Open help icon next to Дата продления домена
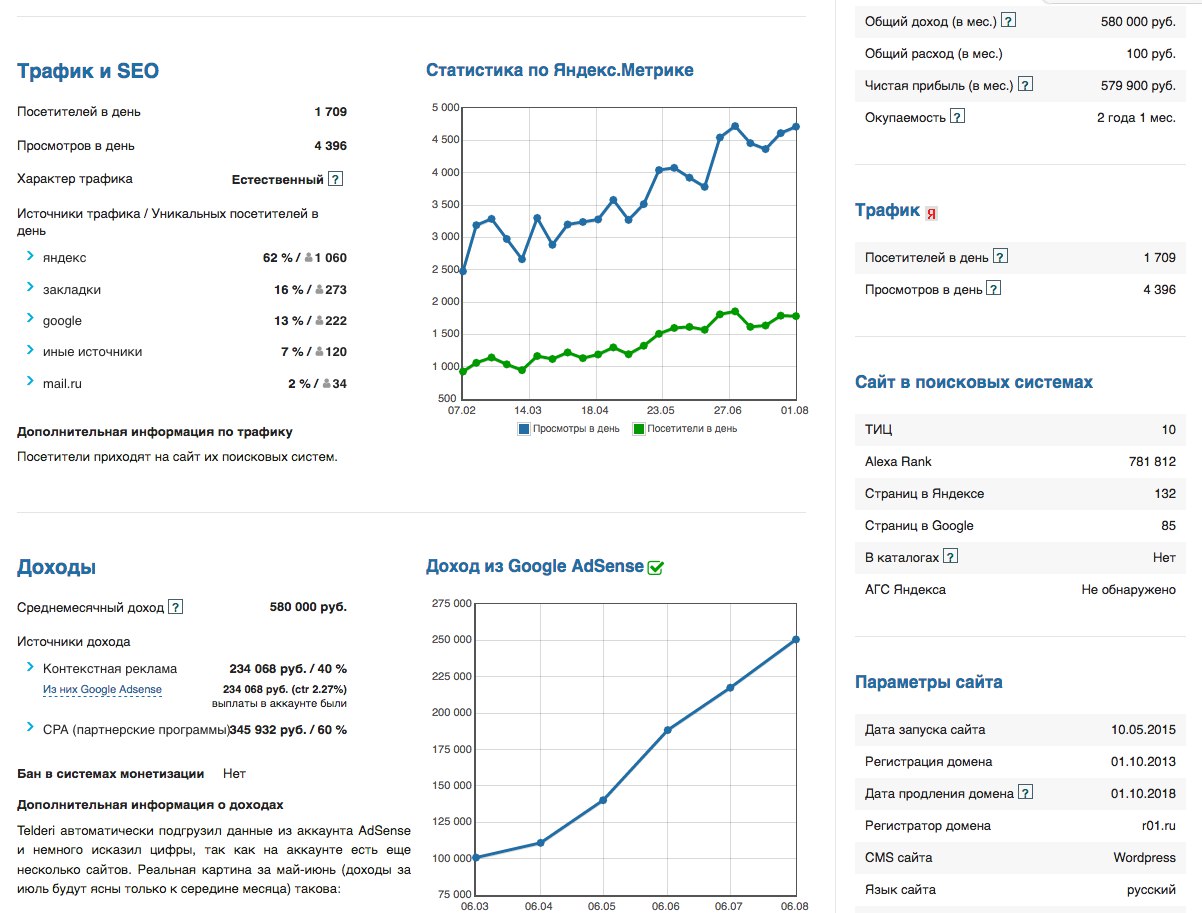Viewport: 1202px width, 913px height. [x=1025, y=793]
